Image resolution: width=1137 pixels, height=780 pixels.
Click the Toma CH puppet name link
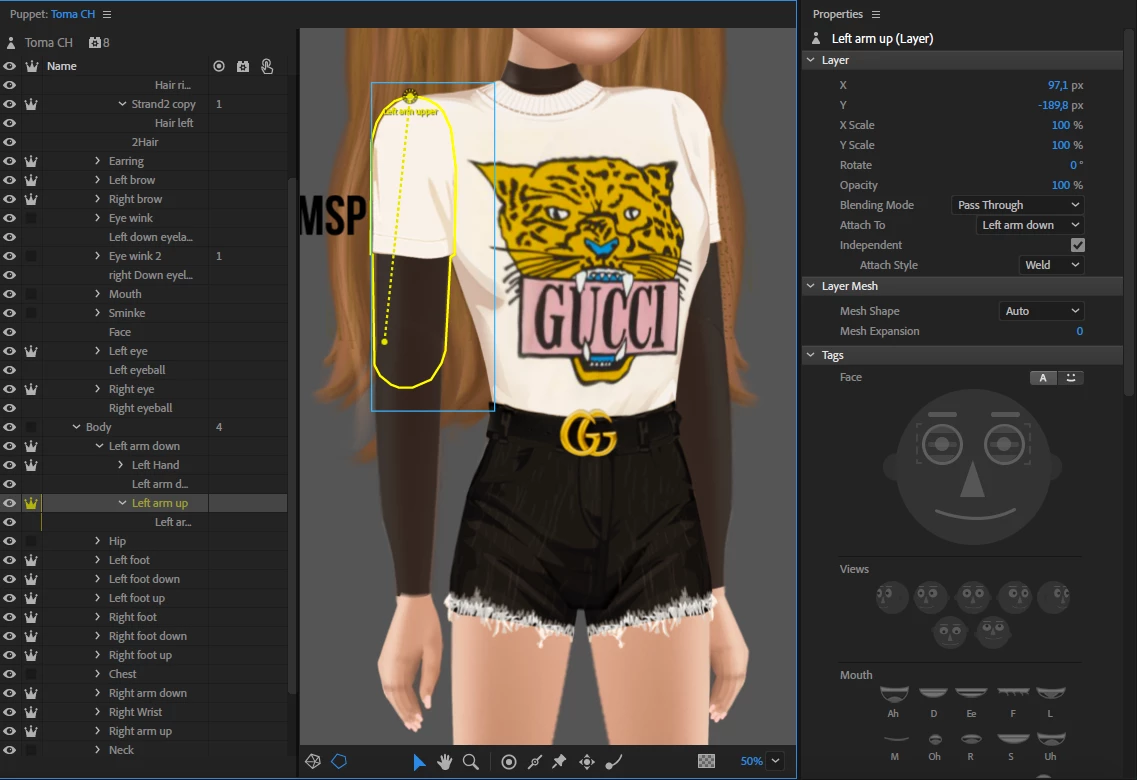73,14
